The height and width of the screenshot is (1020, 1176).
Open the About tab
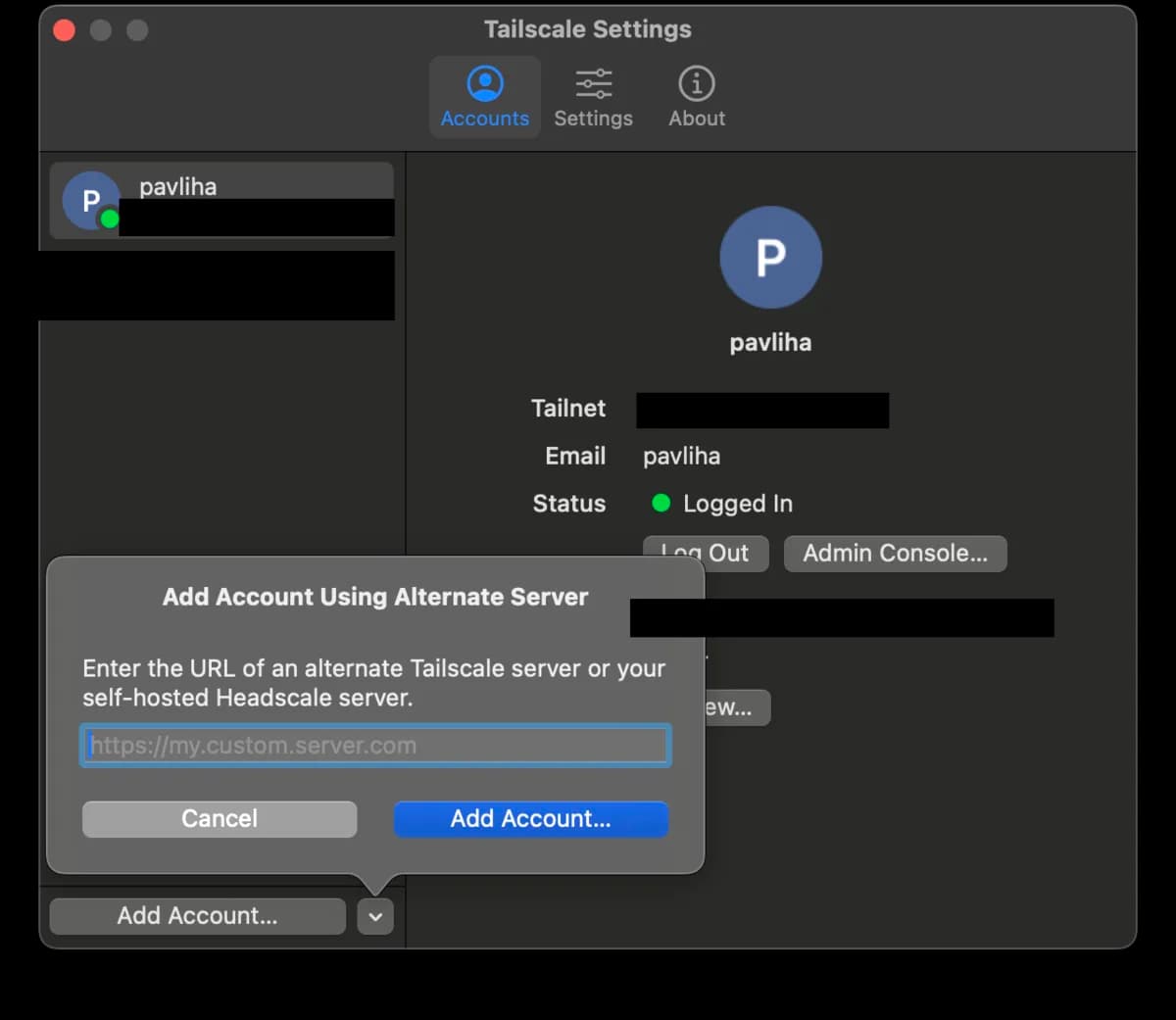coord(697,97)
